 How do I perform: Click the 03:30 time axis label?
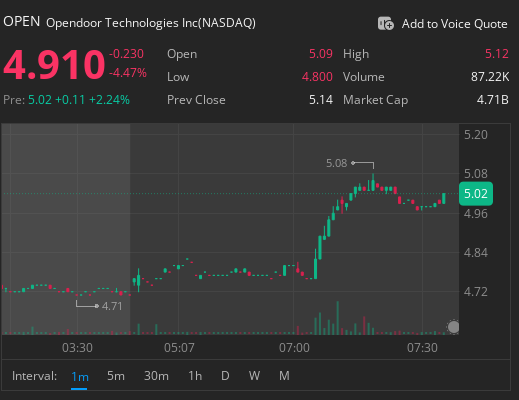click(77, 348)
